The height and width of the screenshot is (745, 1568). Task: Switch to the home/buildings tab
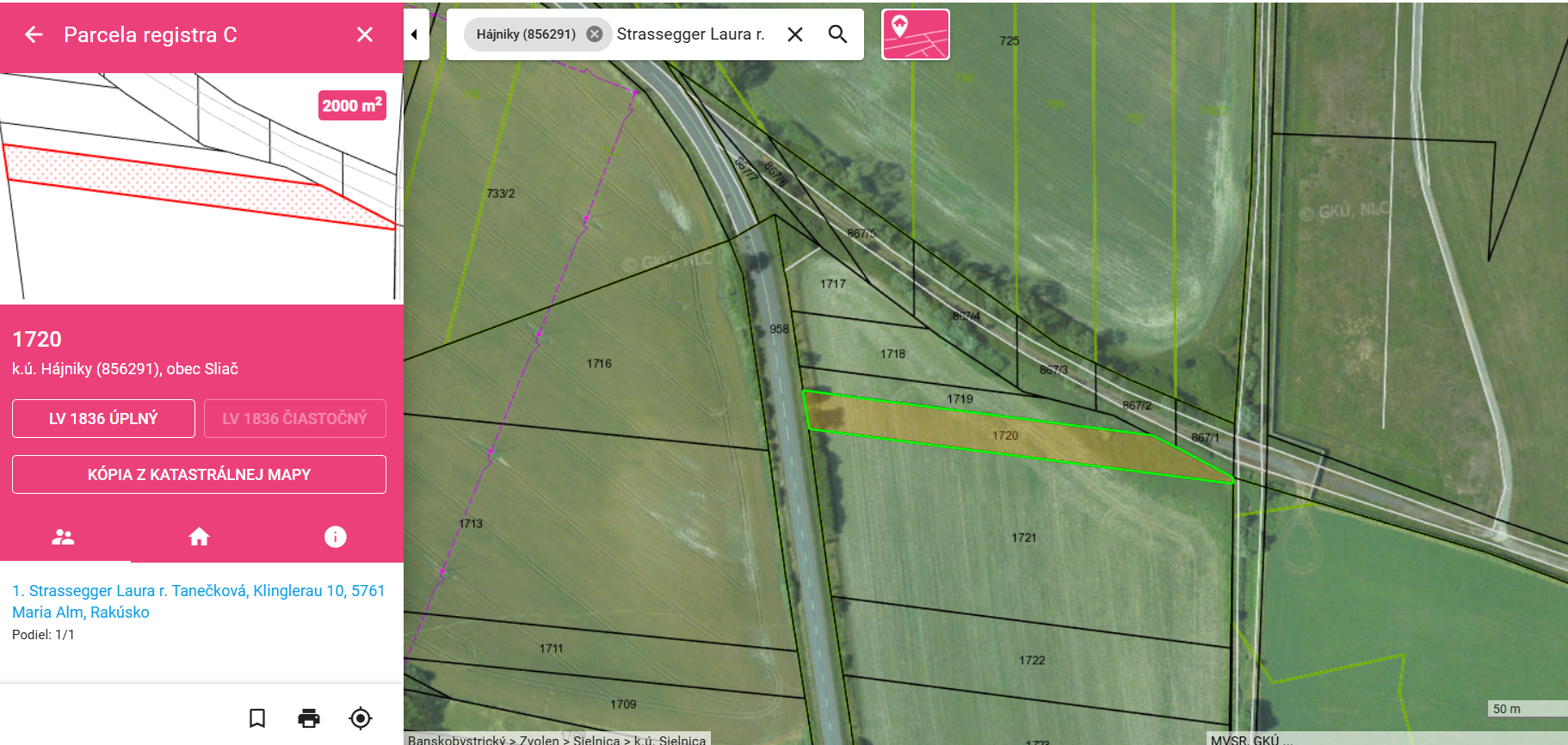(x=199, y=537)
